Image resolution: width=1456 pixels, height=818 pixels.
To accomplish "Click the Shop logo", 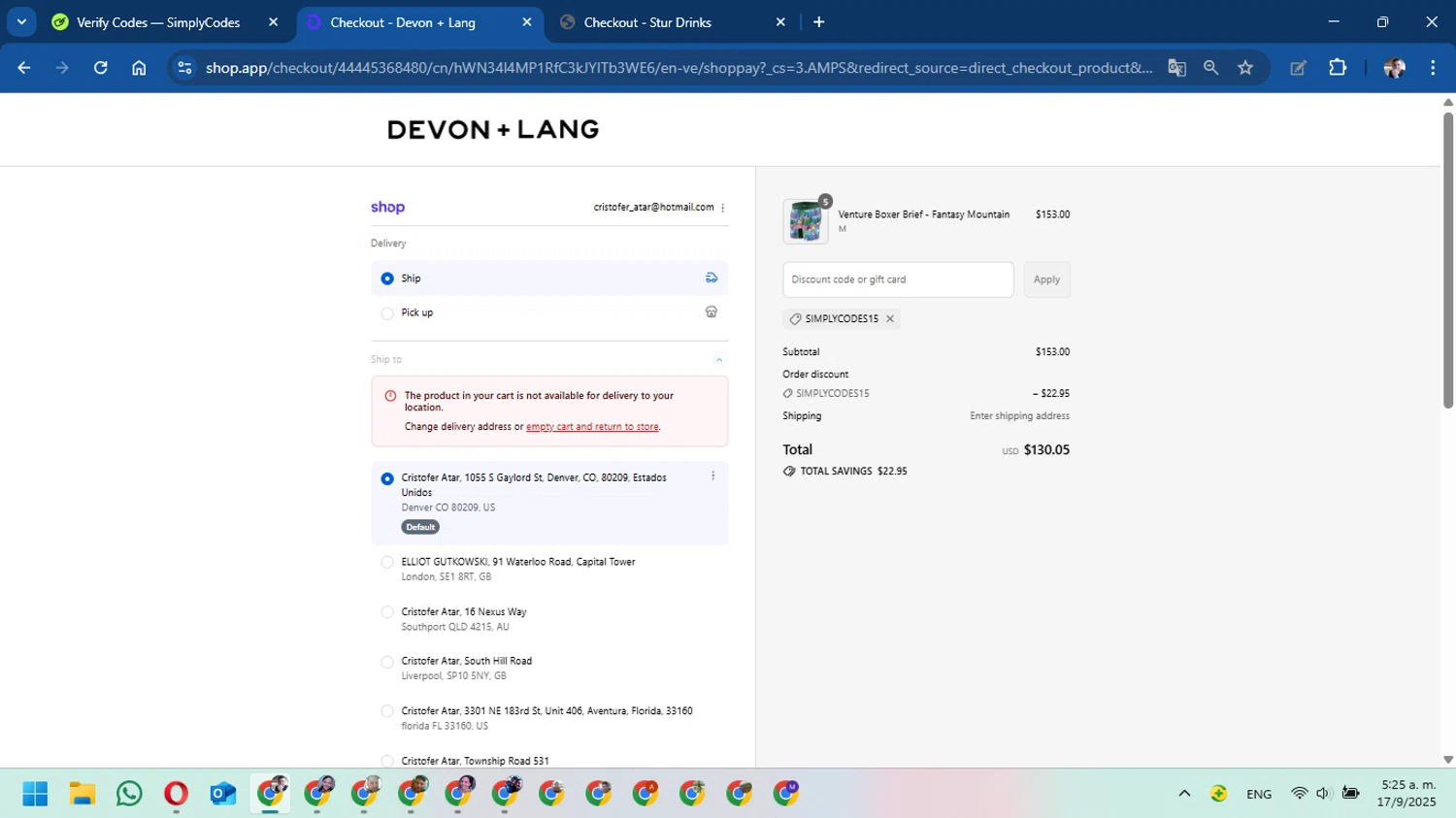I will tap(387, 208).
